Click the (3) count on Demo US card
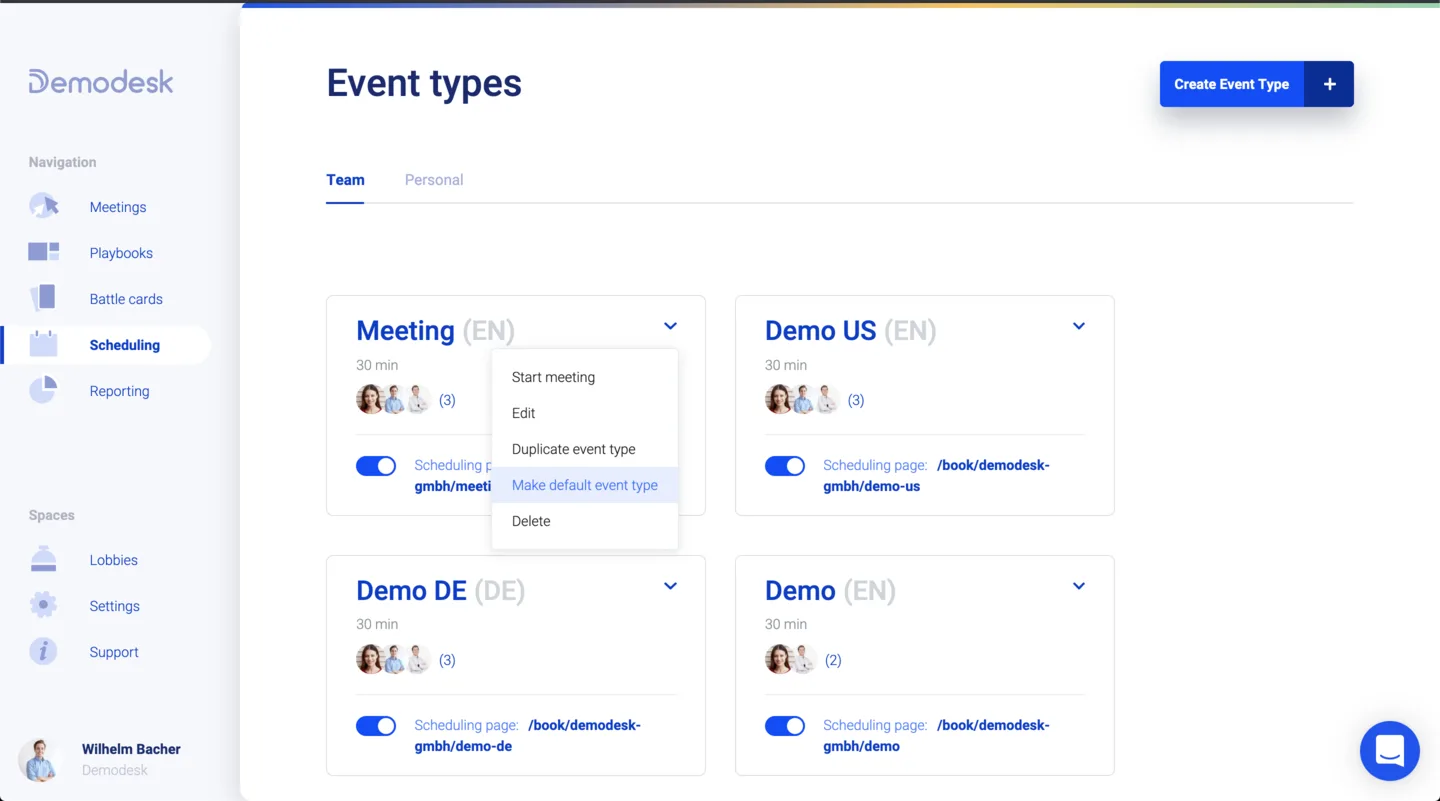This screenshot has width=1440, height=801. click(x=856, y=400)
